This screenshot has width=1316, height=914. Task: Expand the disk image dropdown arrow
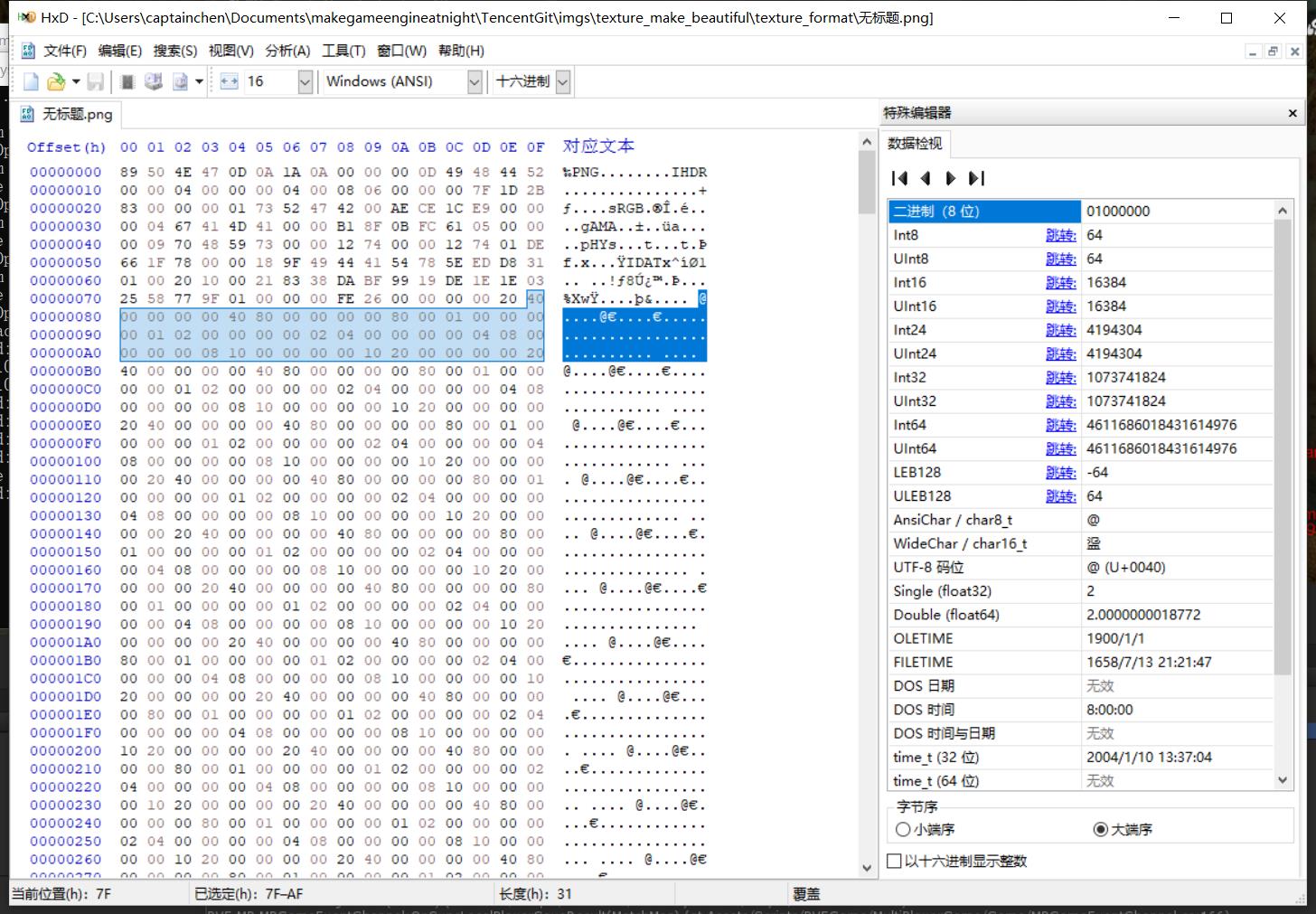[199, 81]
